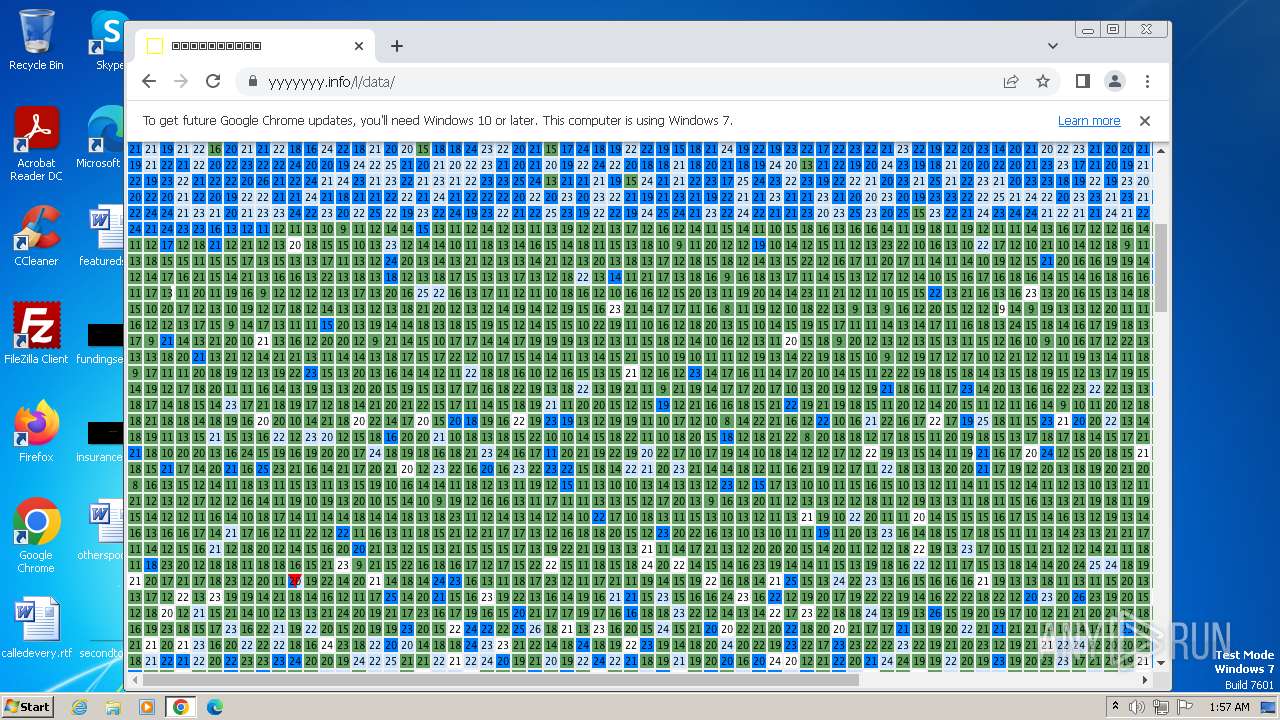Click the 1:57 AM clock
The width and height of the screenshot is (1280, 720).
click(1229, 707)
